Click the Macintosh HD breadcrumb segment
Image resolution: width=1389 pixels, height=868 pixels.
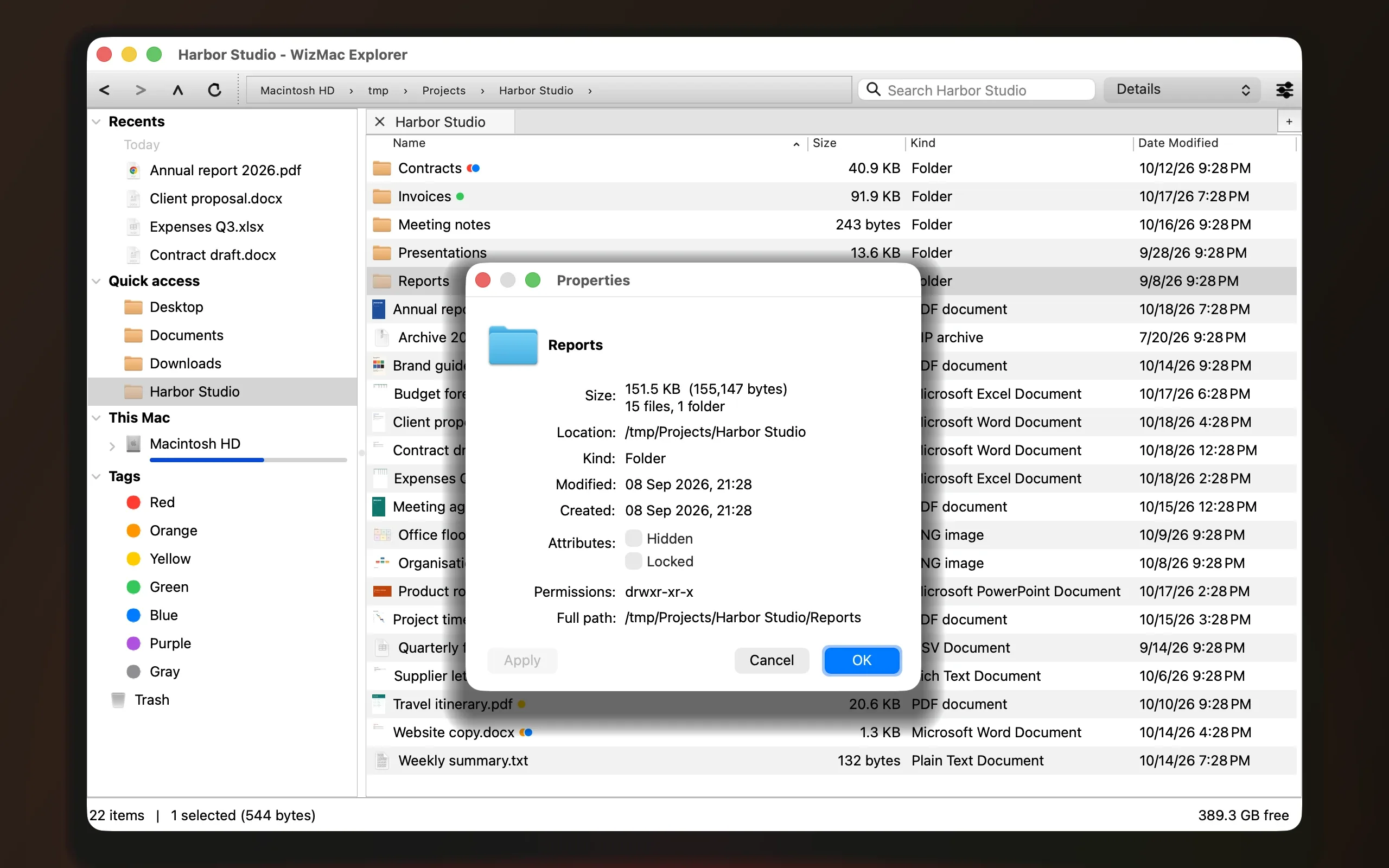[297, 91]
